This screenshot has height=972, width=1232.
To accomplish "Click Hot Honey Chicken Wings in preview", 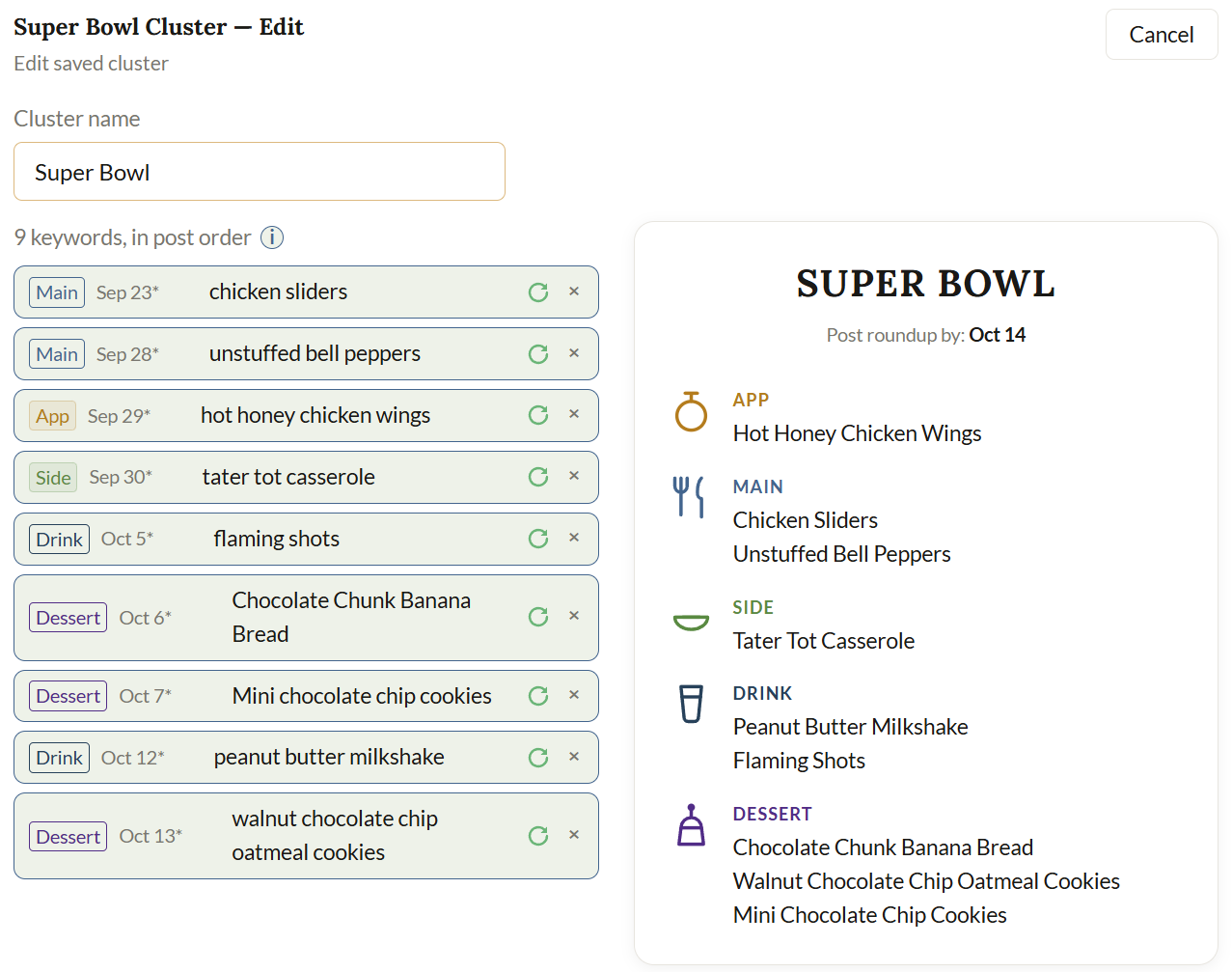I will 857,433.
